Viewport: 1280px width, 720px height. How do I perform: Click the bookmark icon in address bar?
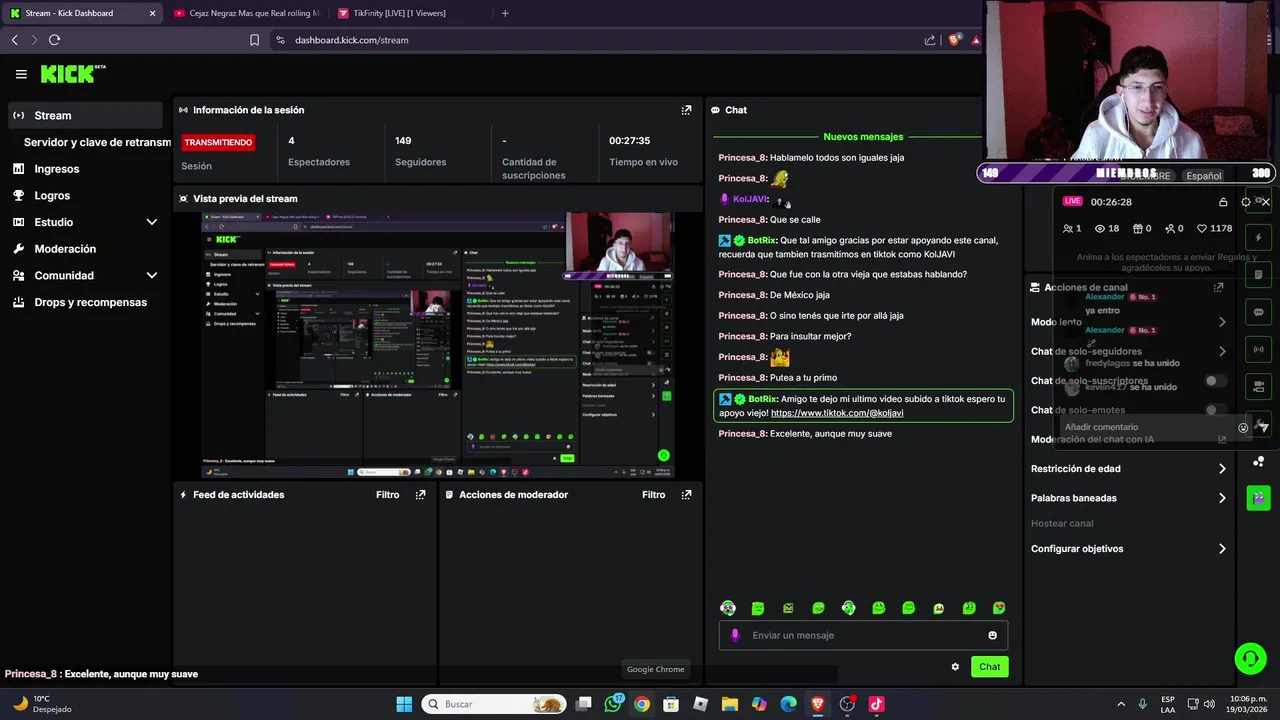[254, 40]
